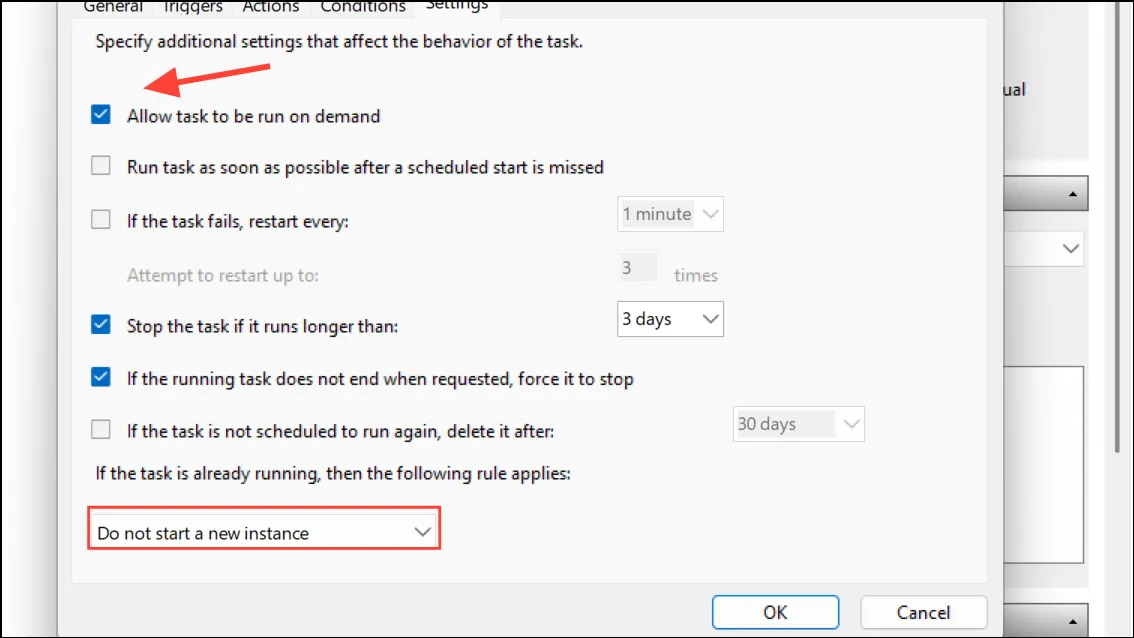Open the 1 minute restart interval dropdown
The height and width of the screenshot is (638, 1134).
[670, 214]
